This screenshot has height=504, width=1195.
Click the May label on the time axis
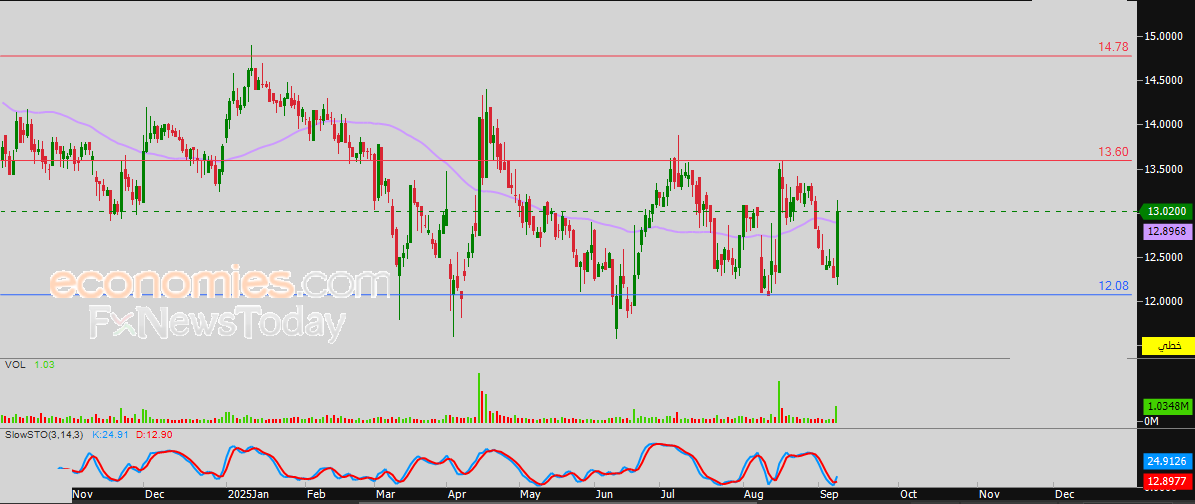coord(530,494)
